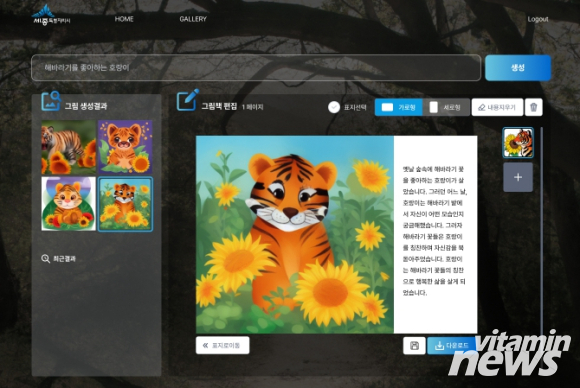
Task: Select the sitting cartoon tiger with red flowers thumbnail
Action: tap(68, 204)
